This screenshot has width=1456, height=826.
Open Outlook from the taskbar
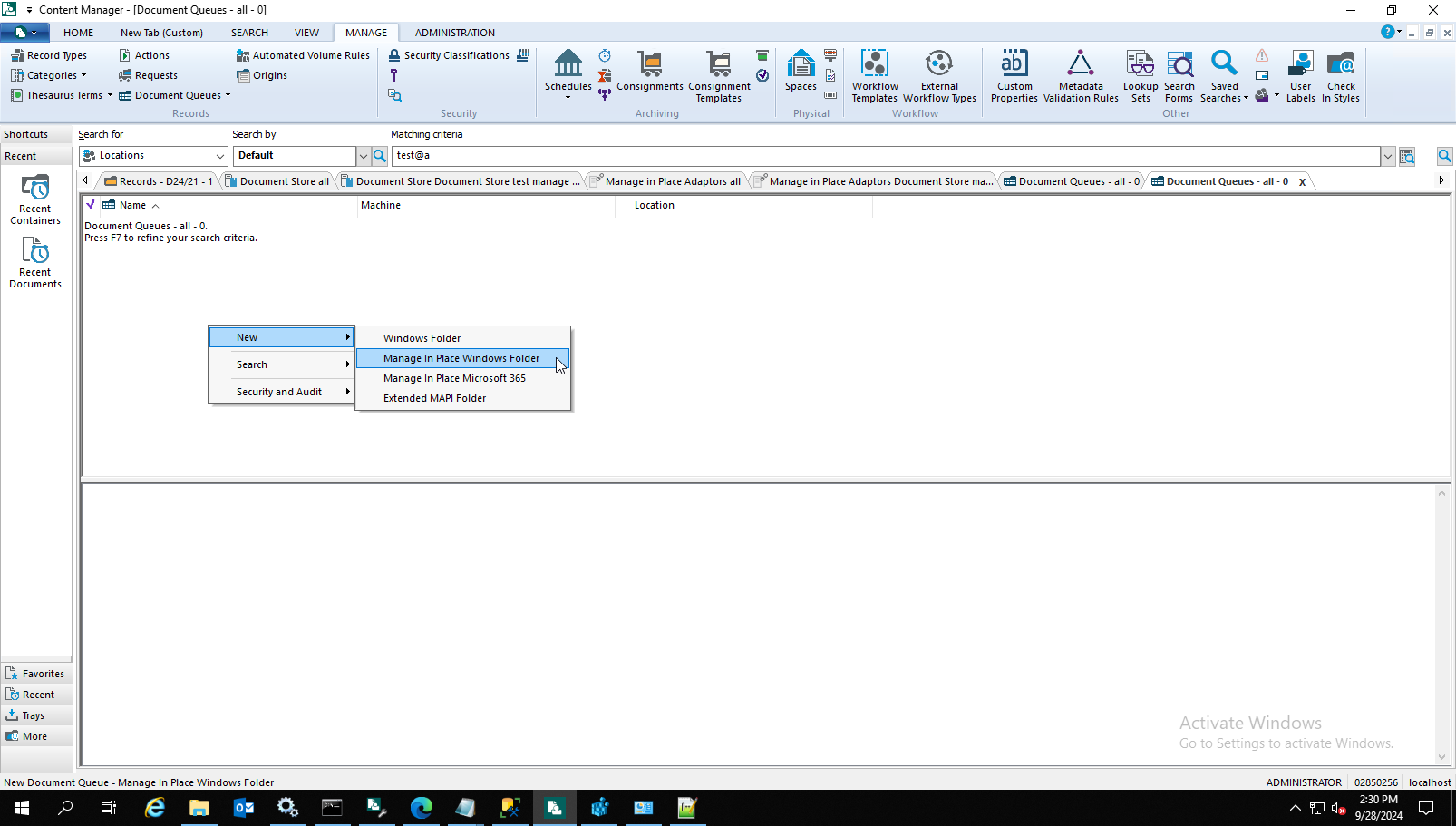(244, 808)
